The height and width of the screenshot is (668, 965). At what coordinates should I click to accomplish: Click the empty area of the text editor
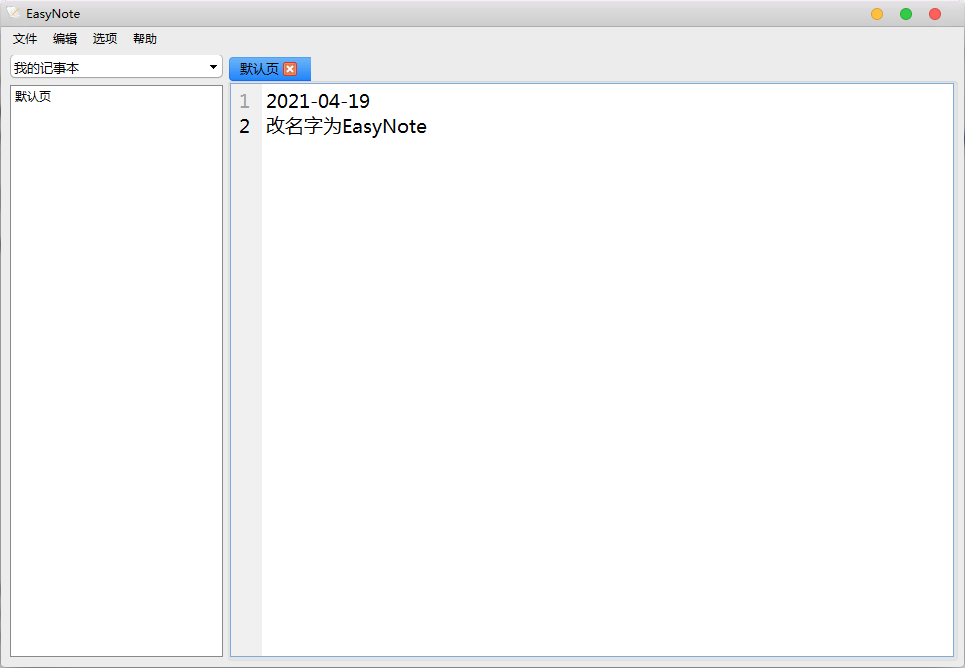point(600,400)
